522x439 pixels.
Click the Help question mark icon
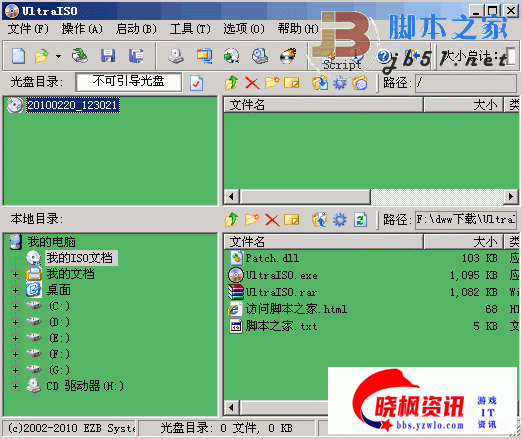click(383, 56)
